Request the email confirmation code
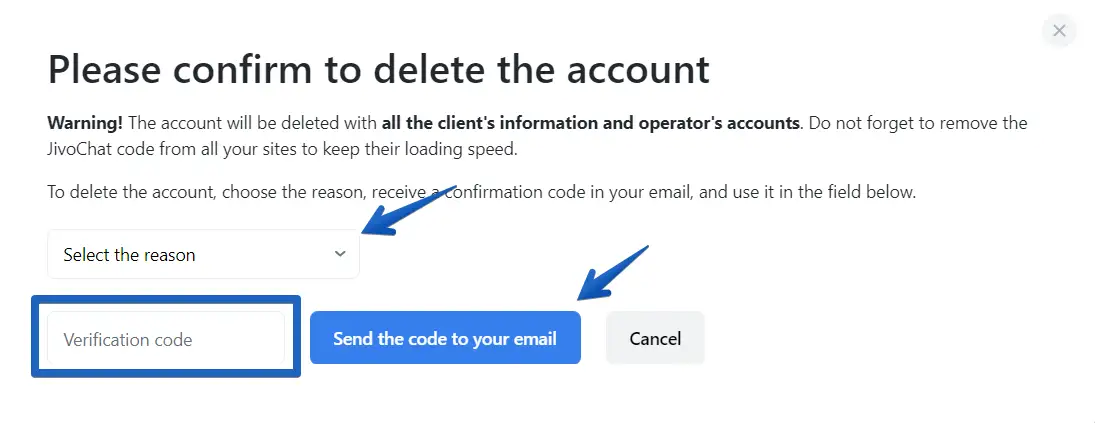Image resolution: width=1095 pixels, height=423 pixels. [x=445, y=338]
